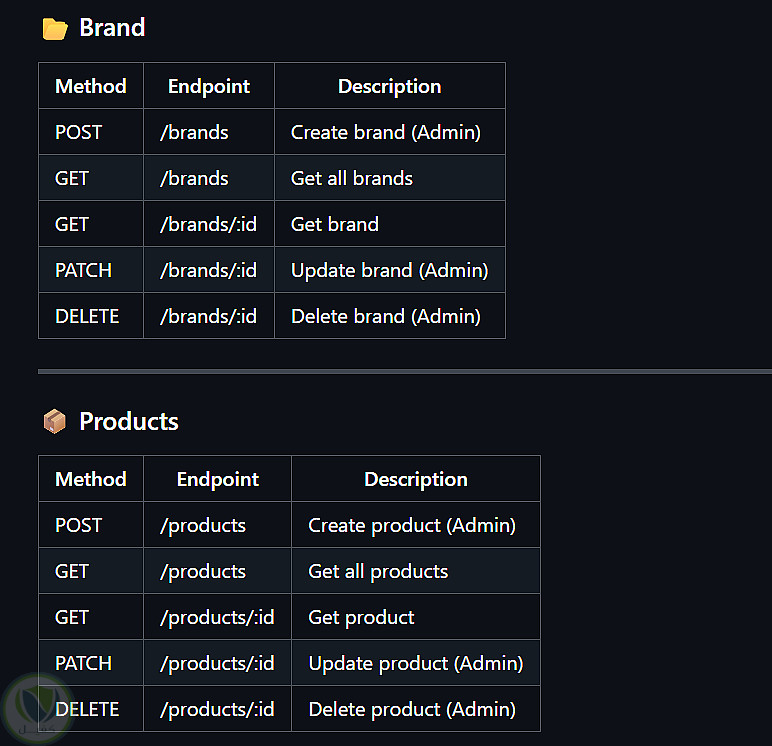Click the Description header in Products table
This screenshot has height=746, width=772.
pos(416,479)
